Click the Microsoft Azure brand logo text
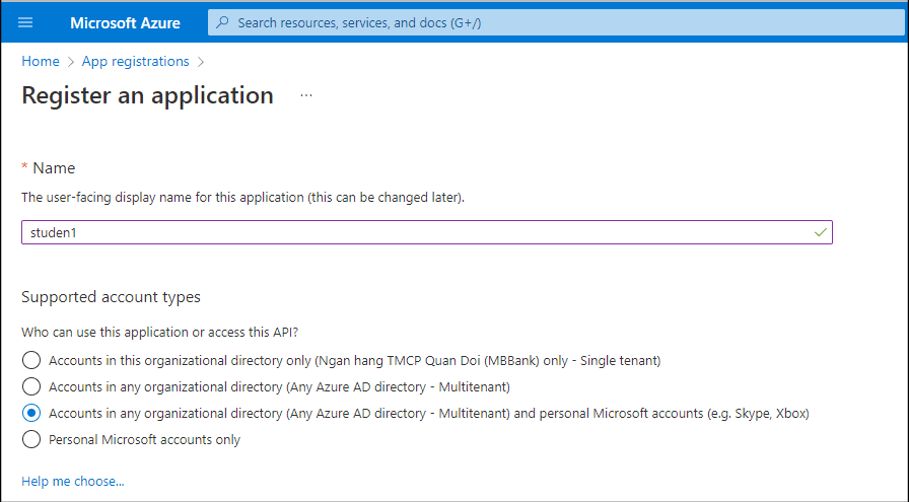 pyautogui.click(x=124, y=22)
